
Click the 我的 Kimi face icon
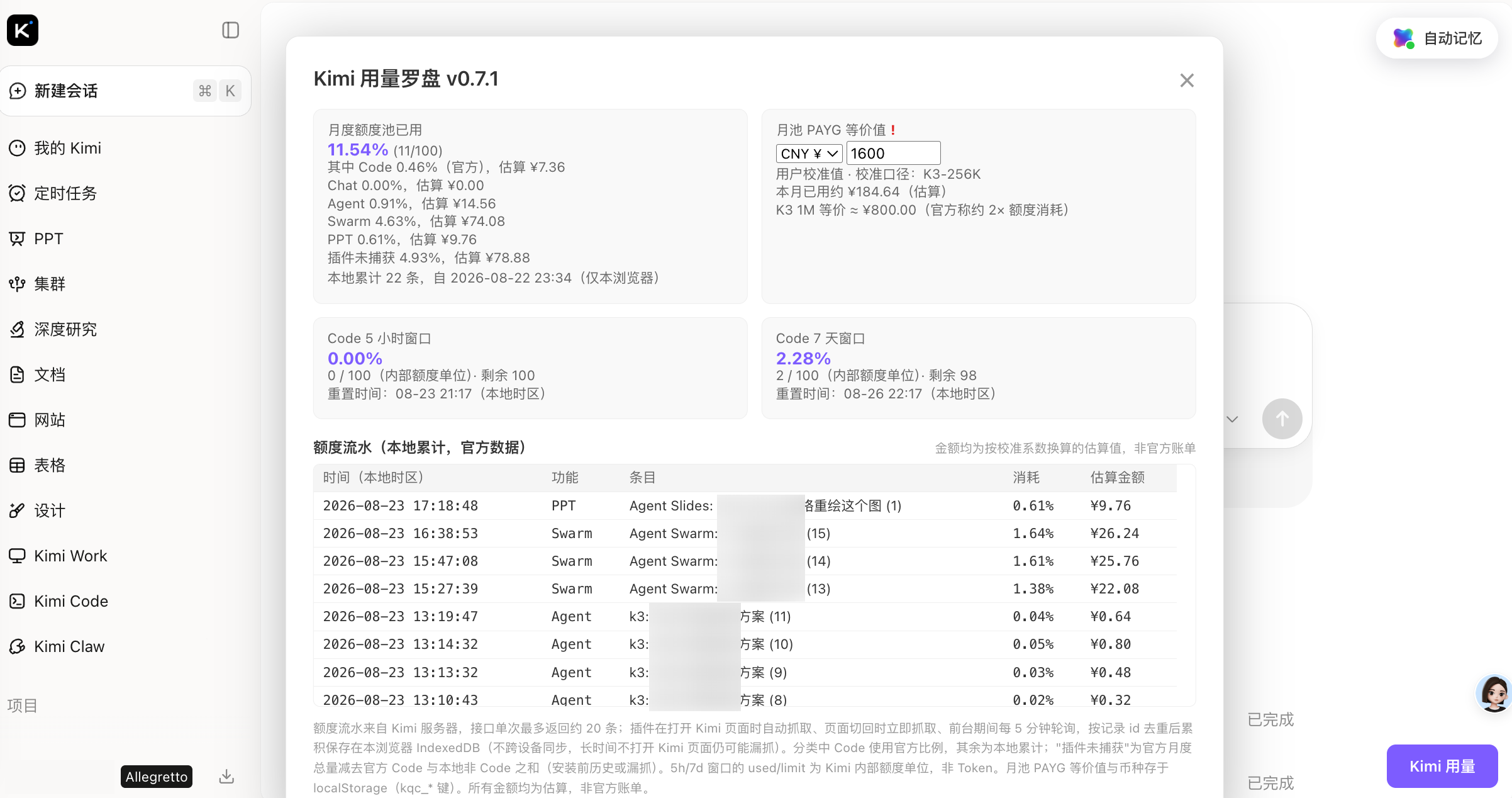point(17,148)
